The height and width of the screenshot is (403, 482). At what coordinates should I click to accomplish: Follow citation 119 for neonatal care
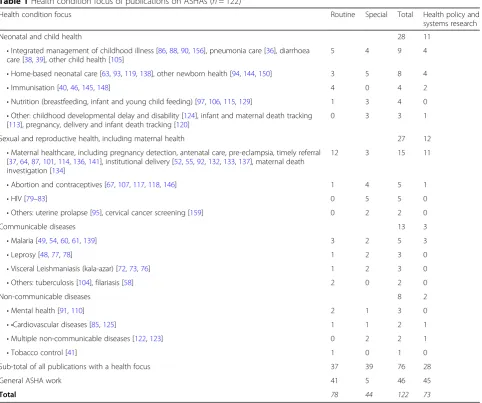tap(130, 74)
